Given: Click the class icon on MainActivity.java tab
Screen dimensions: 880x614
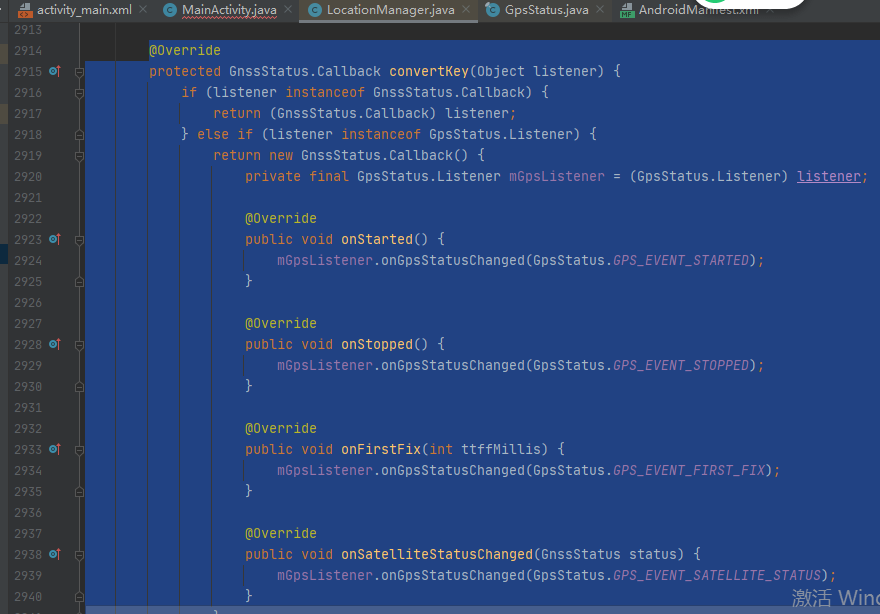Looking at the screenshot, I should pos(170,12).
